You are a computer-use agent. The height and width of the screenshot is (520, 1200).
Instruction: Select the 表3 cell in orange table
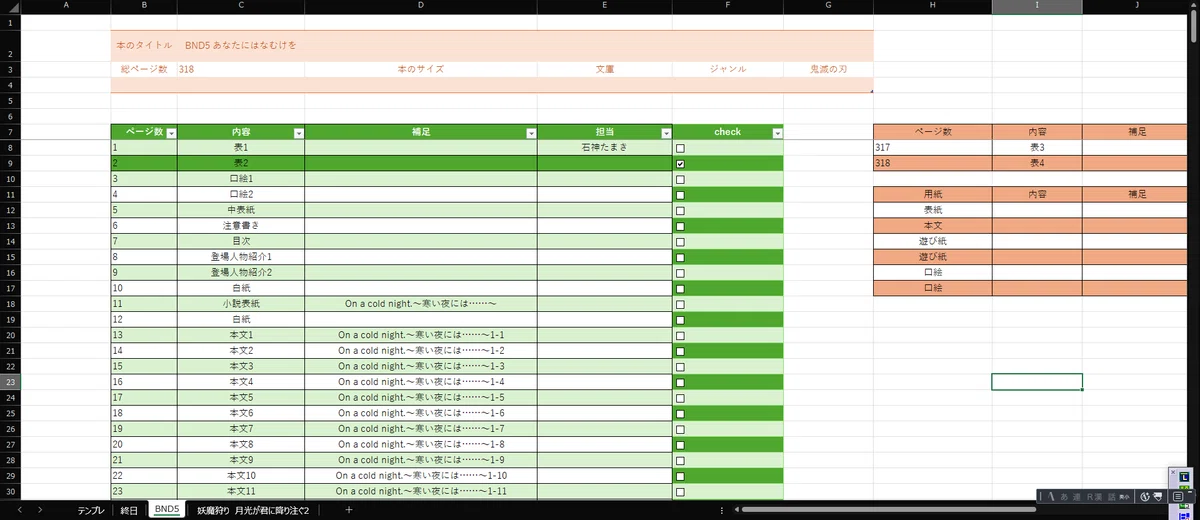1037,148
